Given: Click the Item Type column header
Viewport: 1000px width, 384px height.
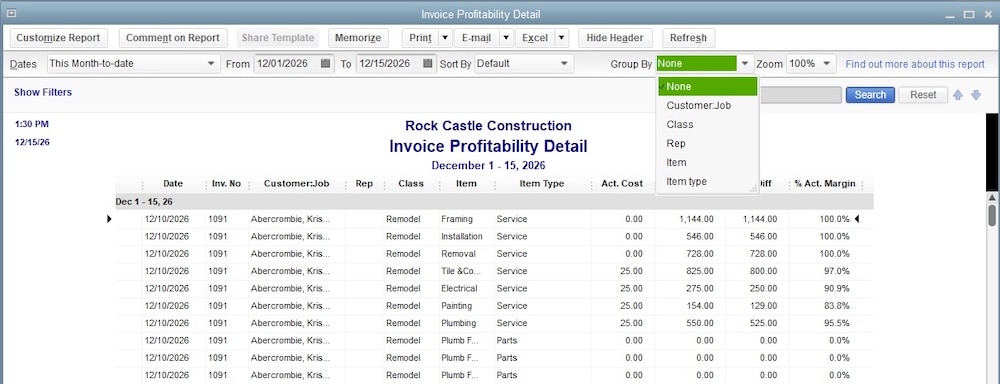Looking at the screenshot, I should (x=542, y=184).
